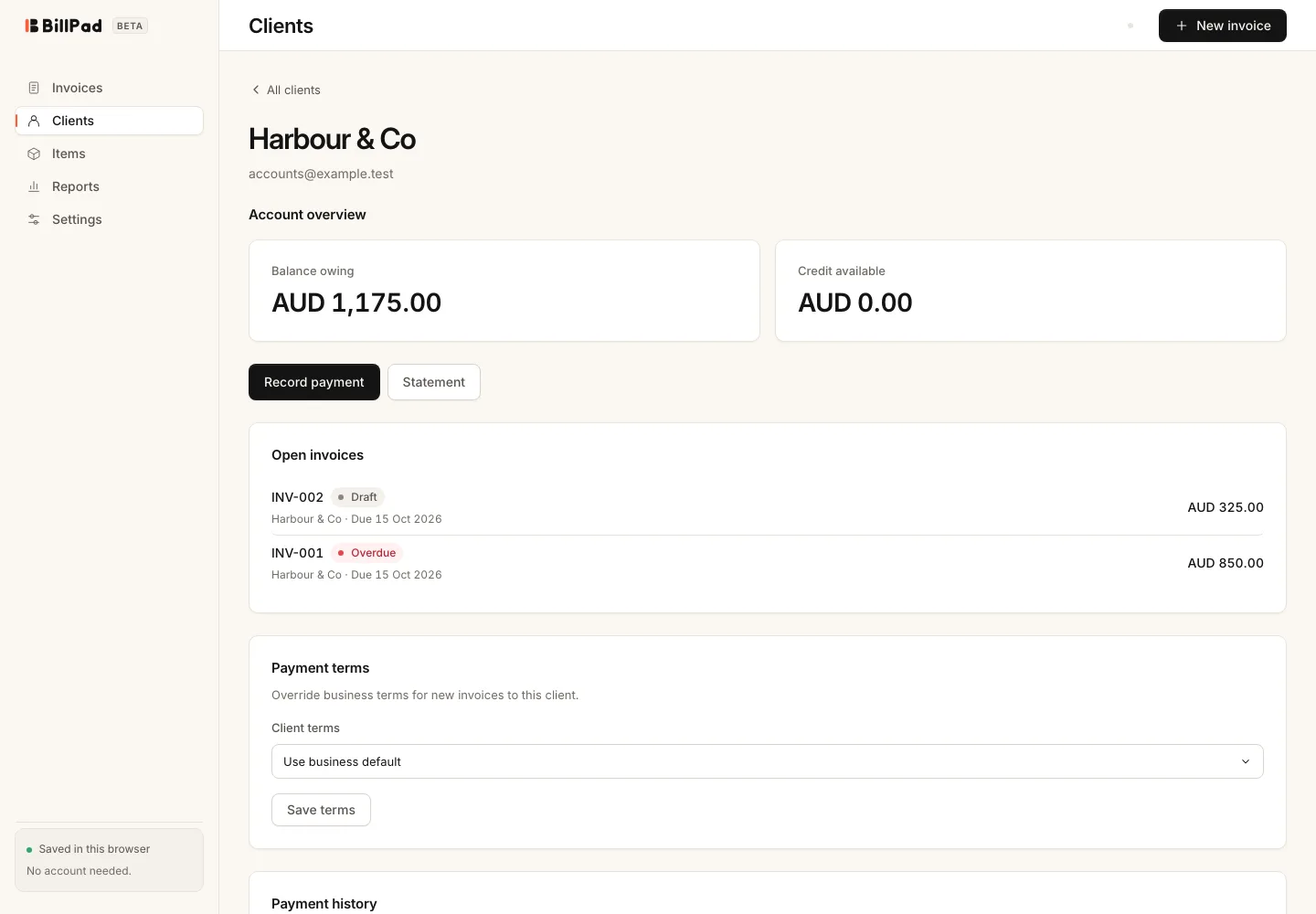This screenshot has width=1316, height=914.
Task: Open invoice INV-002
Action: coord(768,507)
